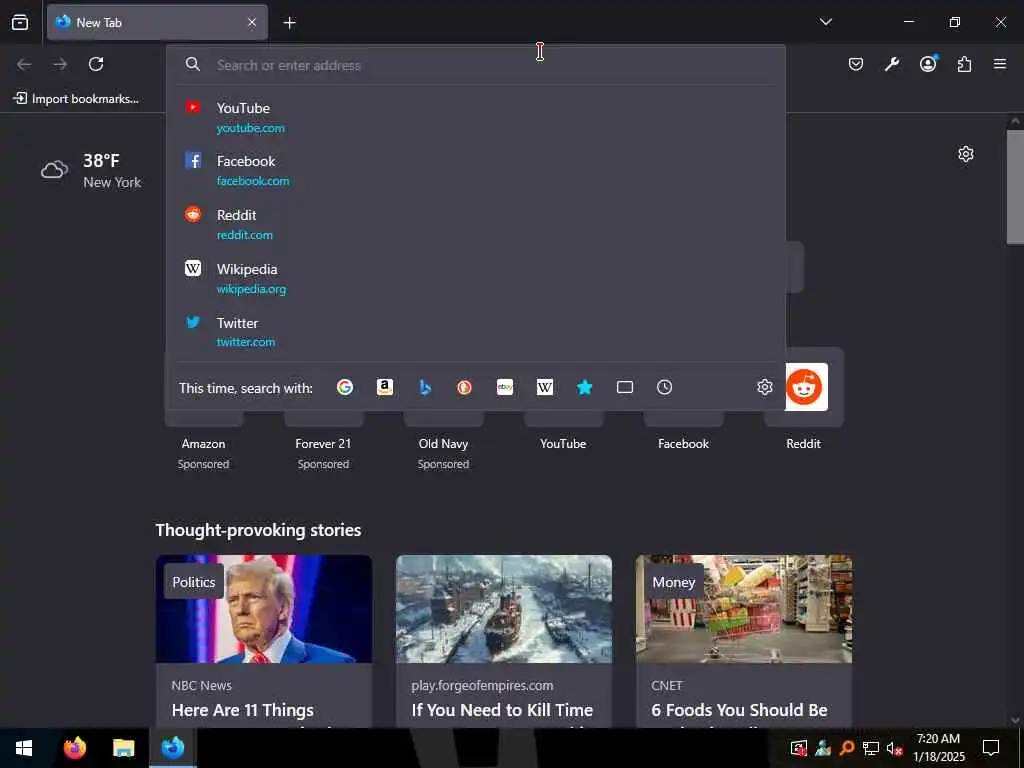Click the active browser taskbar icon
The height and width of the screenshot is (768, 1024).
point(173,748)
